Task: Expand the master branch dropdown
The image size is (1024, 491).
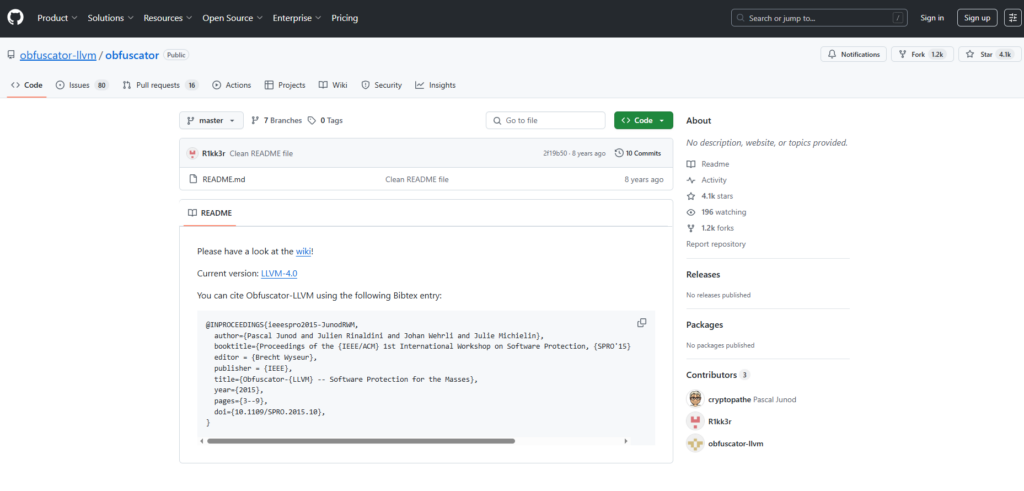Action: [211, 120]
